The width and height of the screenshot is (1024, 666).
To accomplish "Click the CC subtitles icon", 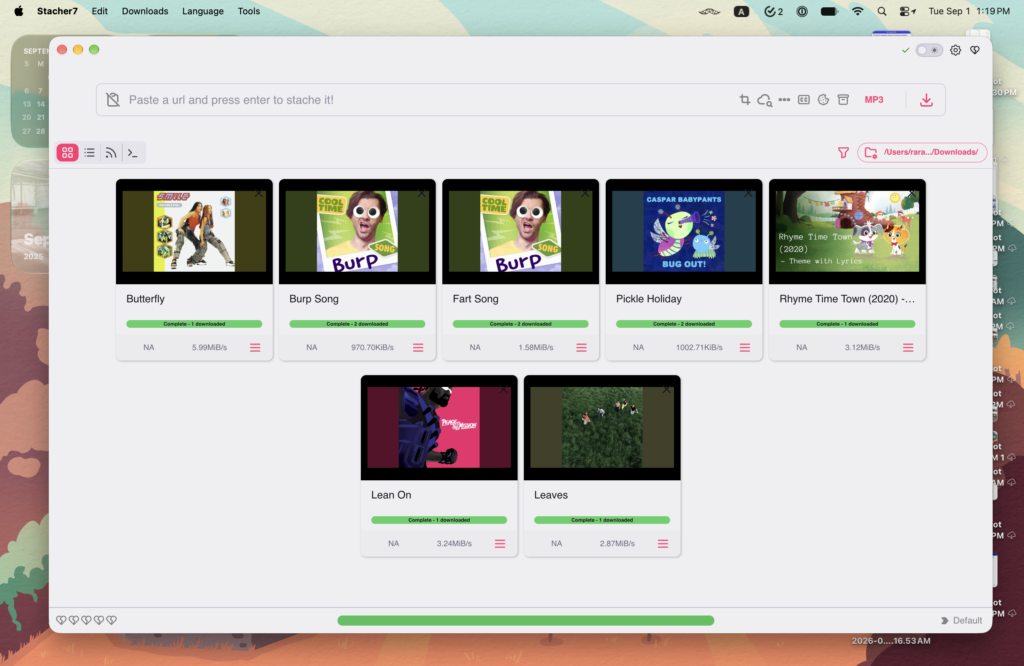I will coord(804,100).
